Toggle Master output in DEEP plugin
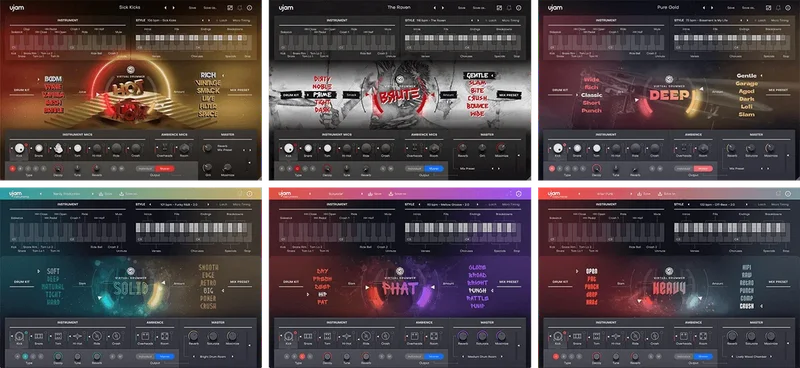The image size is (800, 368). 704,168
